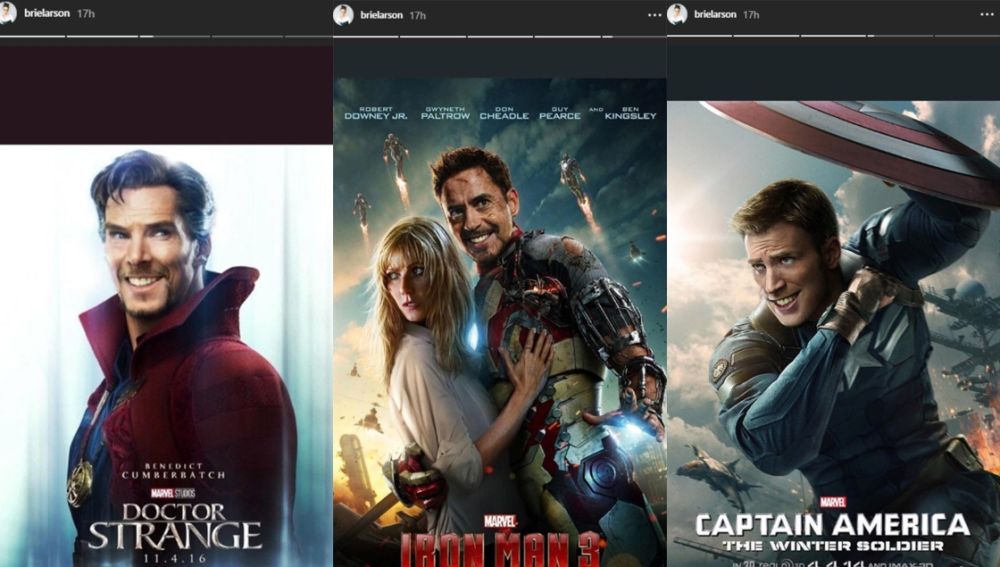Open the profile avatar above Doctor Strange story

[8, 13]
